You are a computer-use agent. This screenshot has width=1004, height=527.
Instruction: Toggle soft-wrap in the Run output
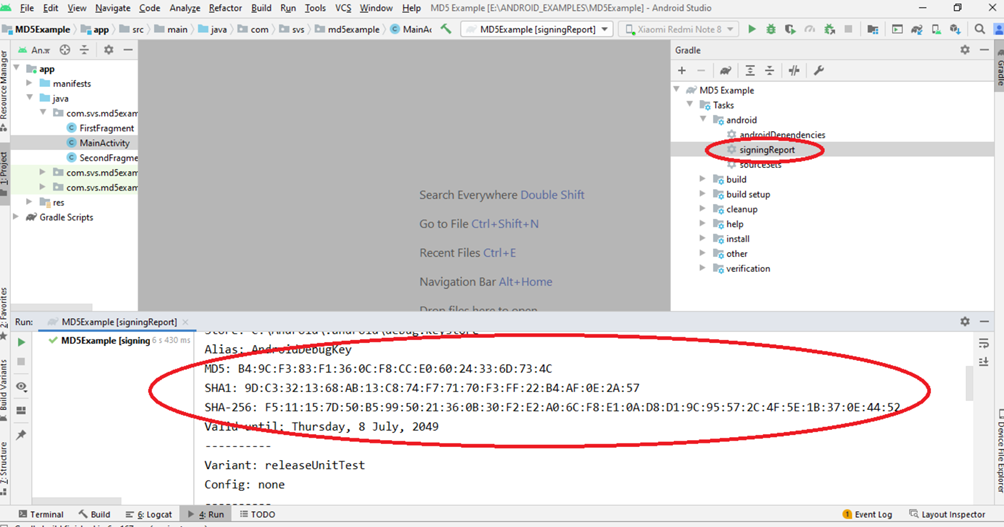point(985,342)
